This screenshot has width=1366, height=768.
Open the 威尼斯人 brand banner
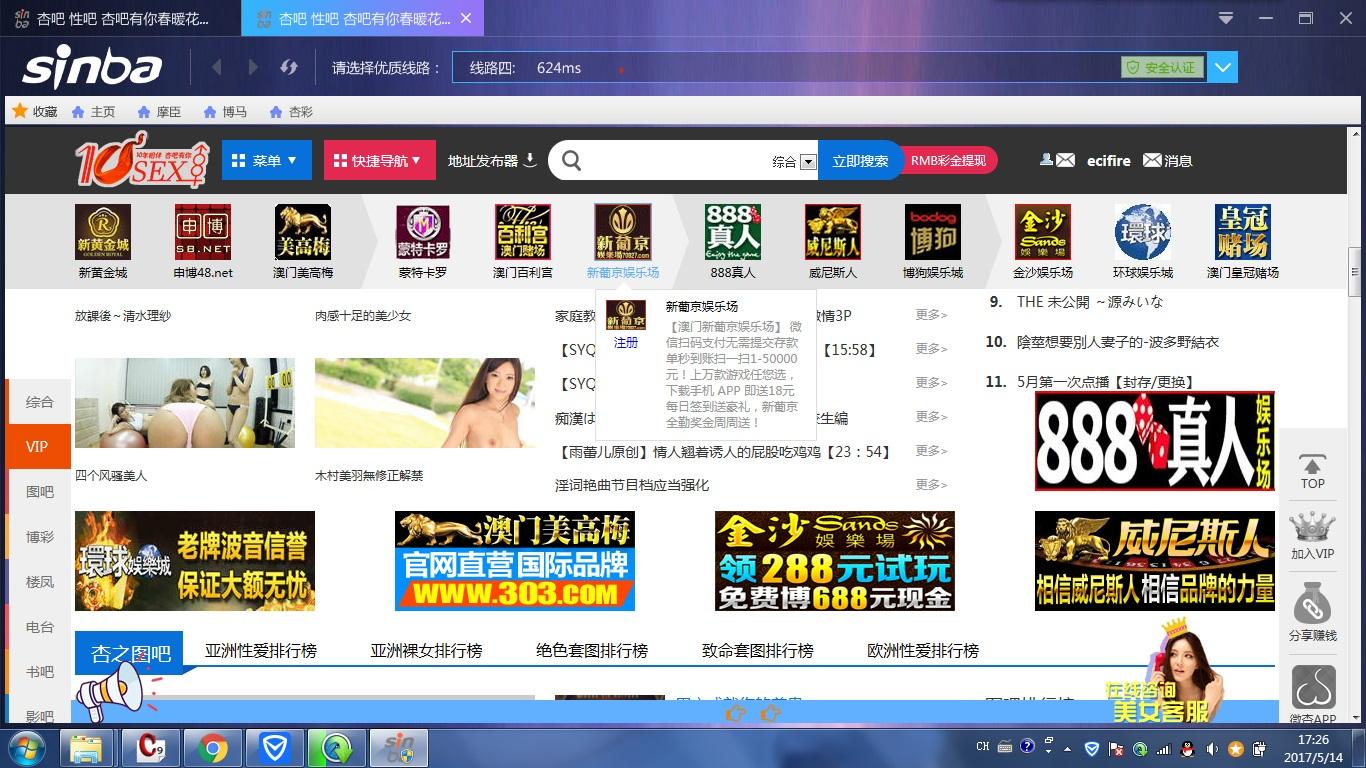(1155, 561)
